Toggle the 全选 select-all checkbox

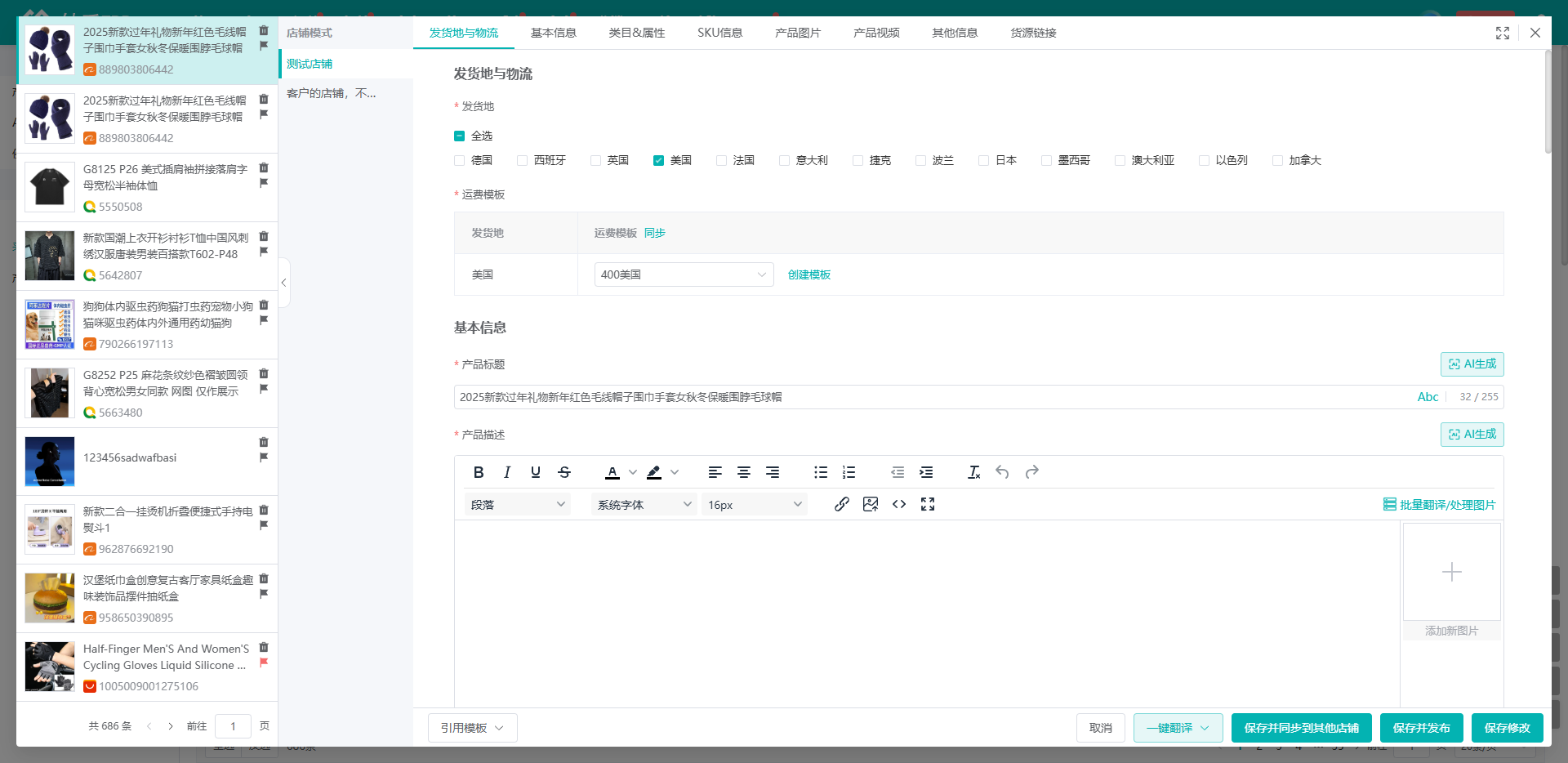[x=460, y=136]
